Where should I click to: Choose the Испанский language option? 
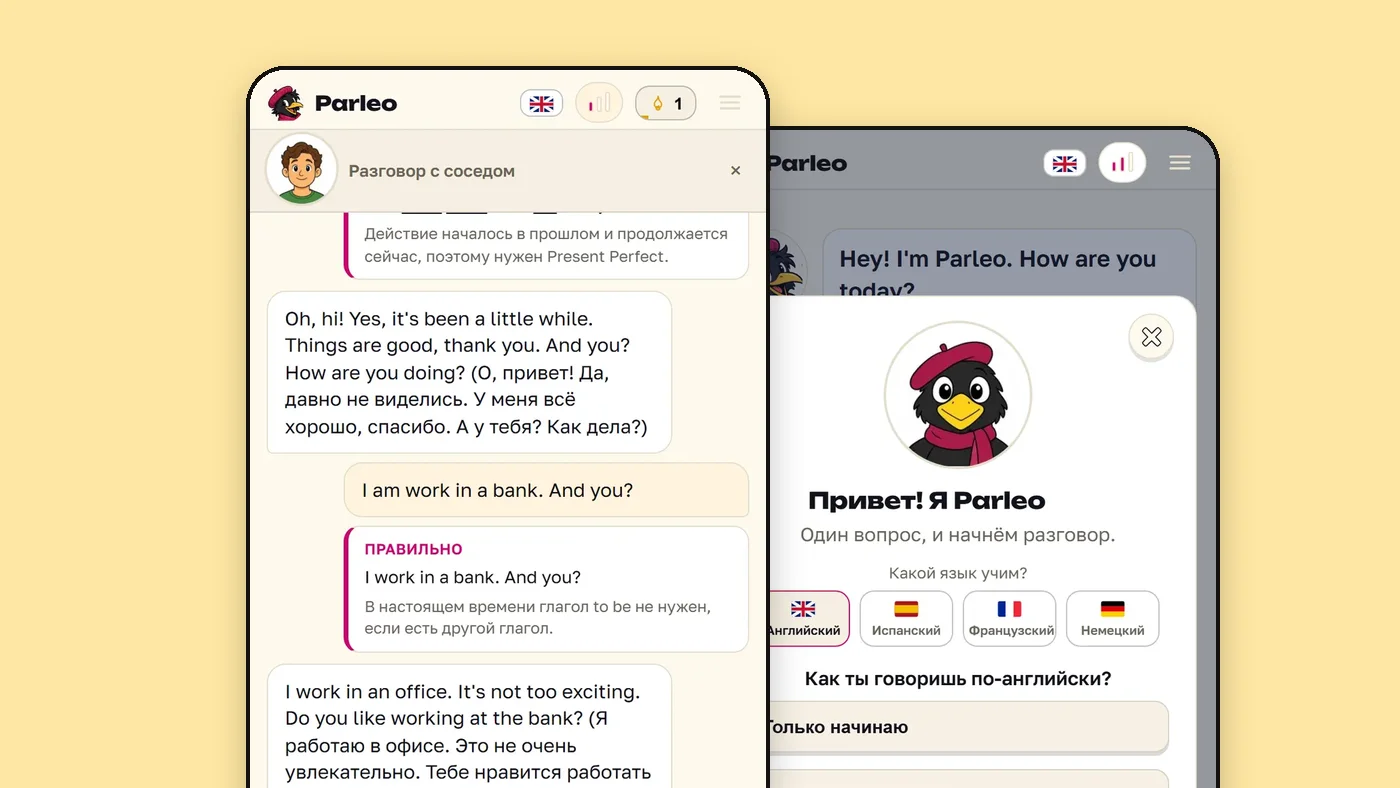point(906,619)
